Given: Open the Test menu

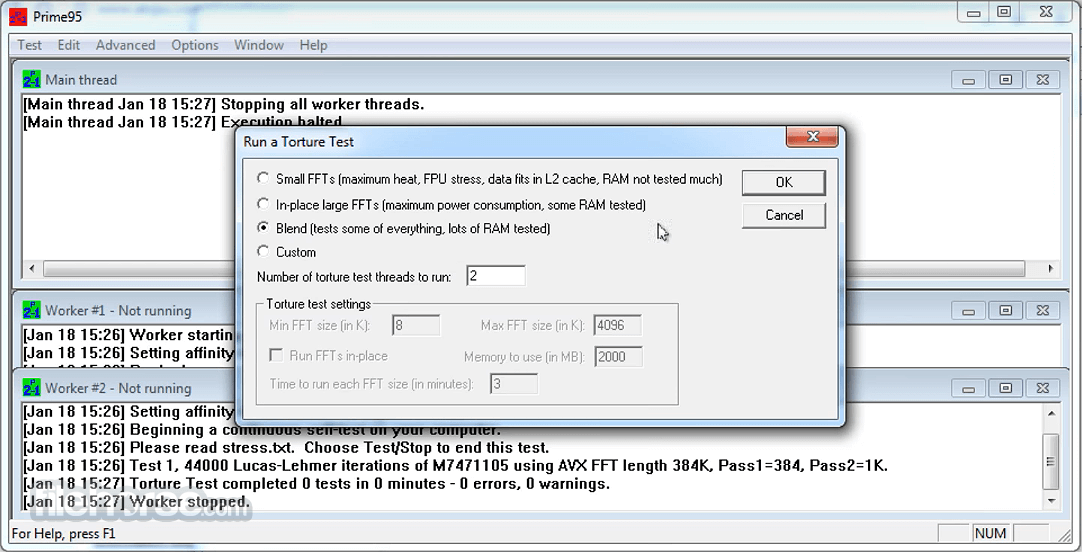Looking at the screenshot, I should point(30,45).
